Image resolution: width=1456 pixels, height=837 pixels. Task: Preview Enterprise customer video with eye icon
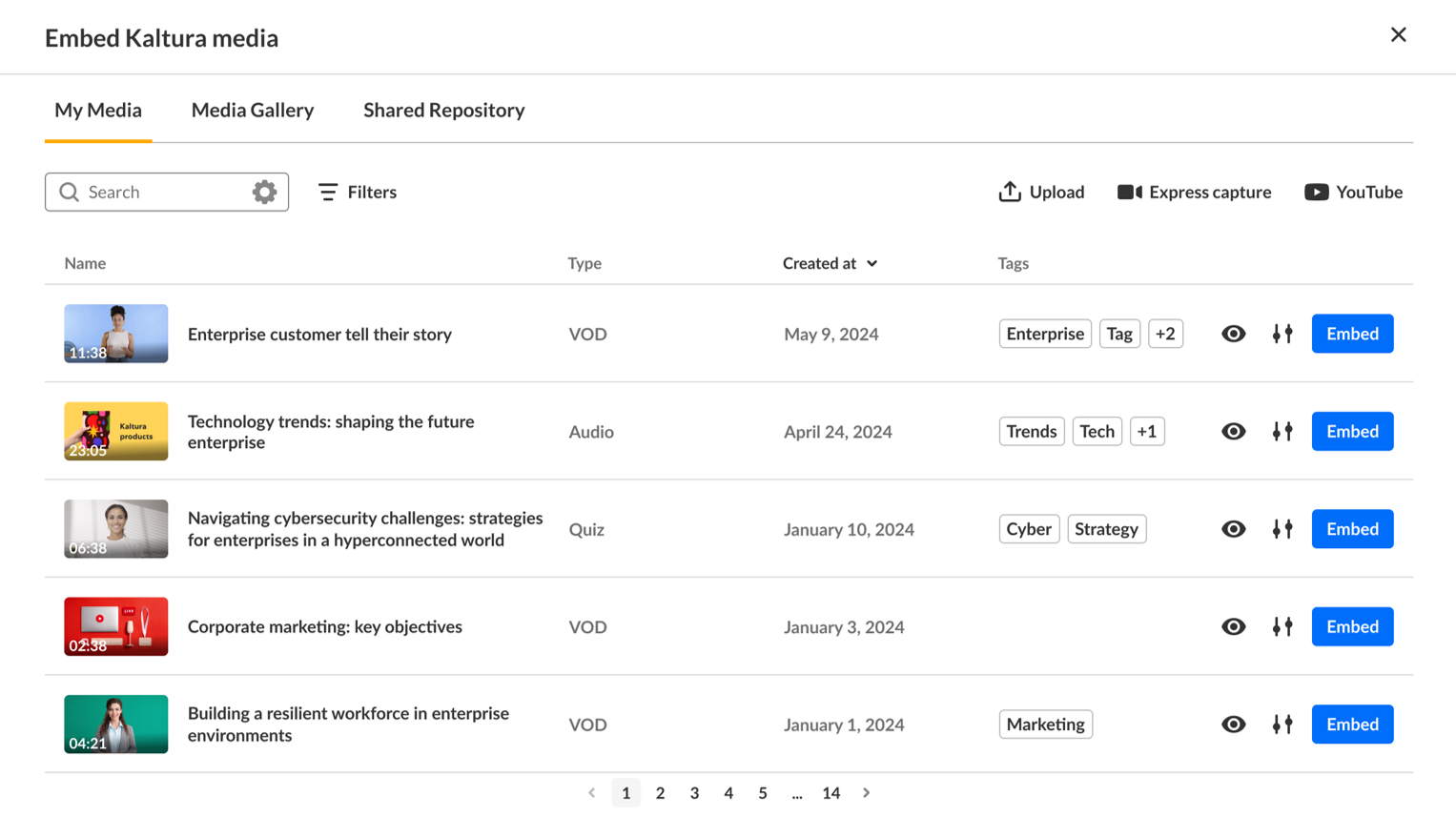coord(1233,334)
